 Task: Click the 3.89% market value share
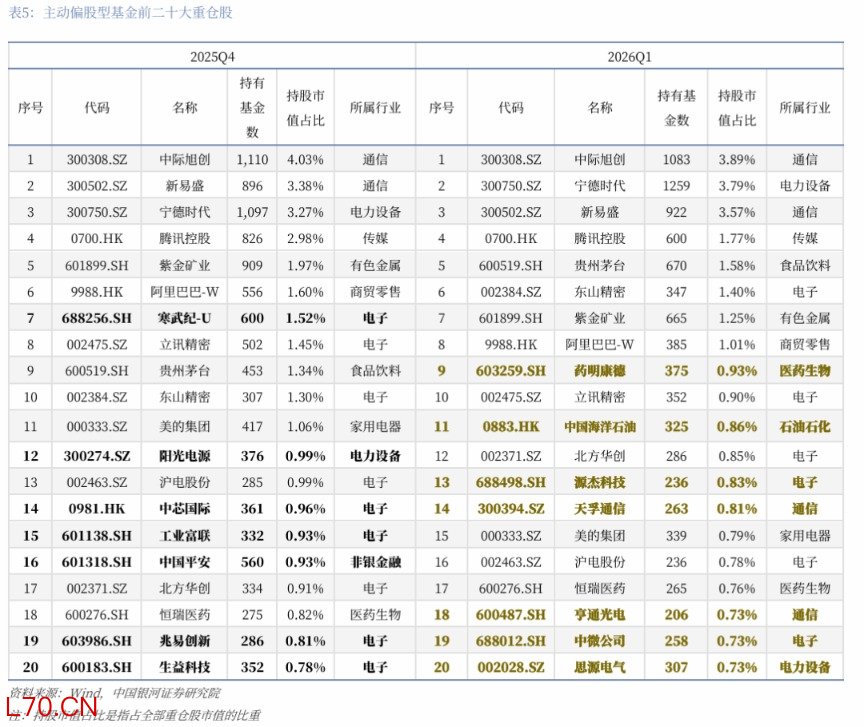click(737, 160)
